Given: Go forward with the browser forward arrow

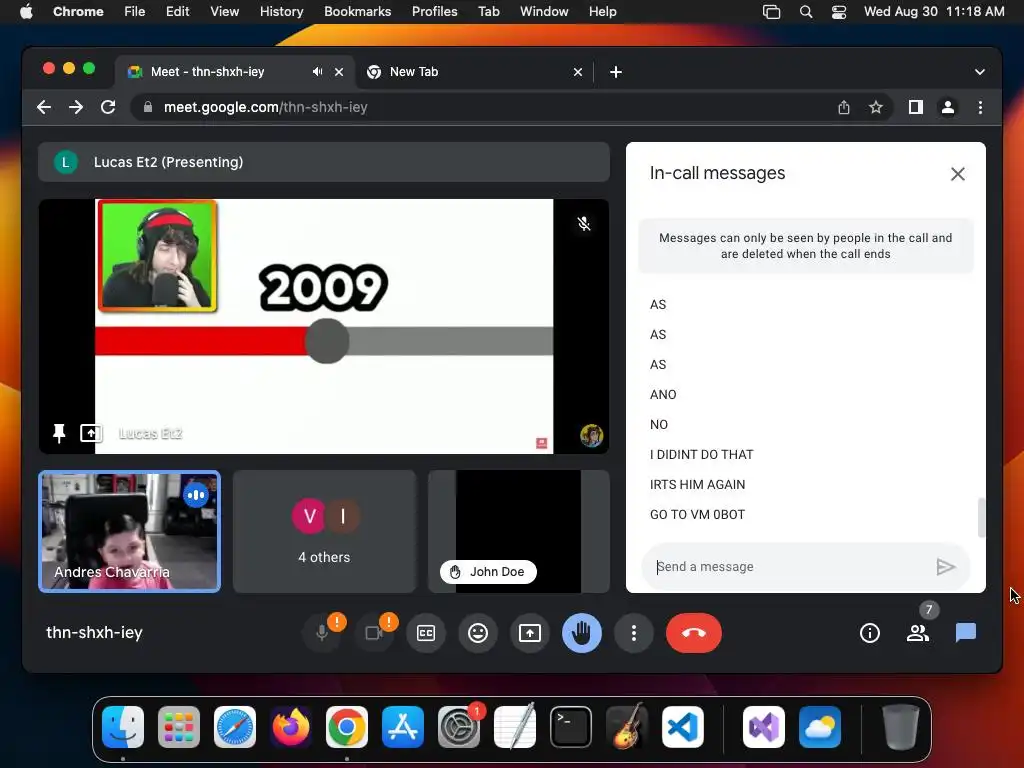Looking at the screenshot, I should [76, 107].
